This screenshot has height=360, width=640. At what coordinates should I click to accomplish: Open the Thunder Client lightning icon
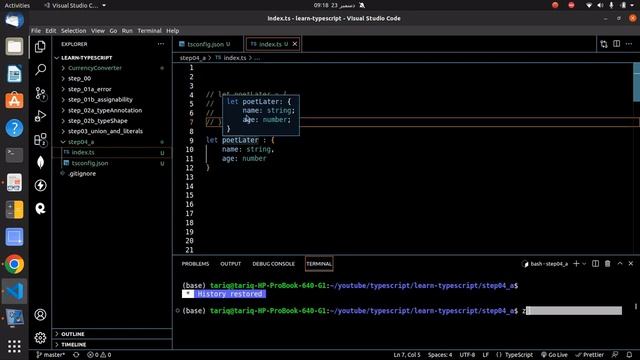point(40,185)
